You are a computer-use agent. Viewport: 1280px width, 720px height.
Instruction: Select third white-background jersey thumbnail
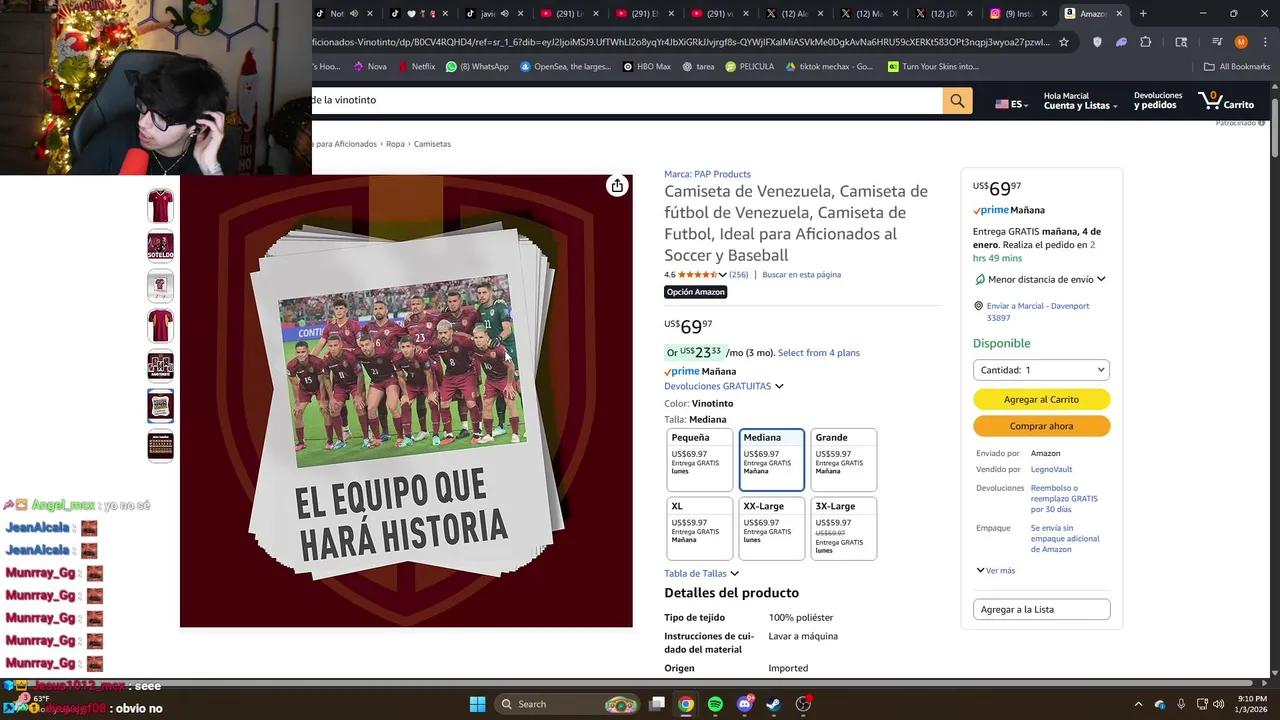[x=160, y=286]
